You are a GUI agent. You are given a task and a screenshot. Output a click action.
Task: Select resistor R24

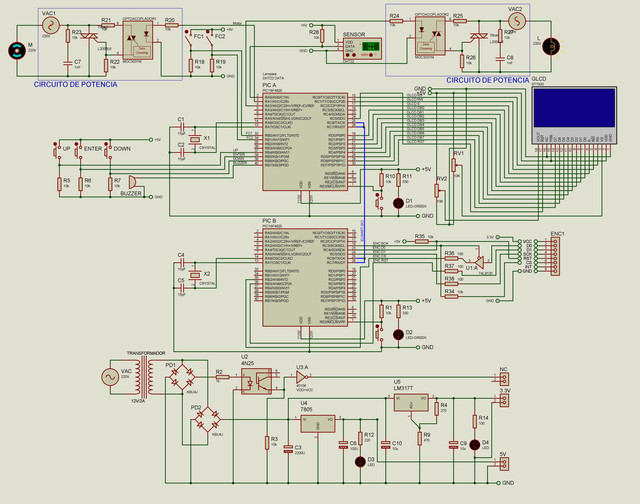(x=396, y=21)
